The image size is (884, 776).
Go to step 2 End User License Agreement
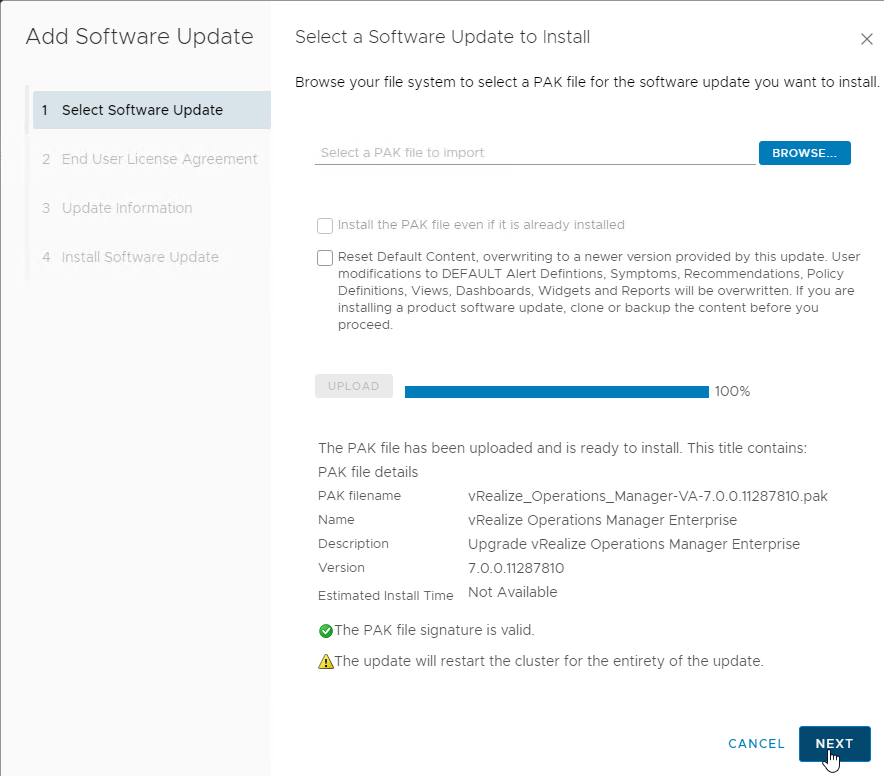point(149,159)
